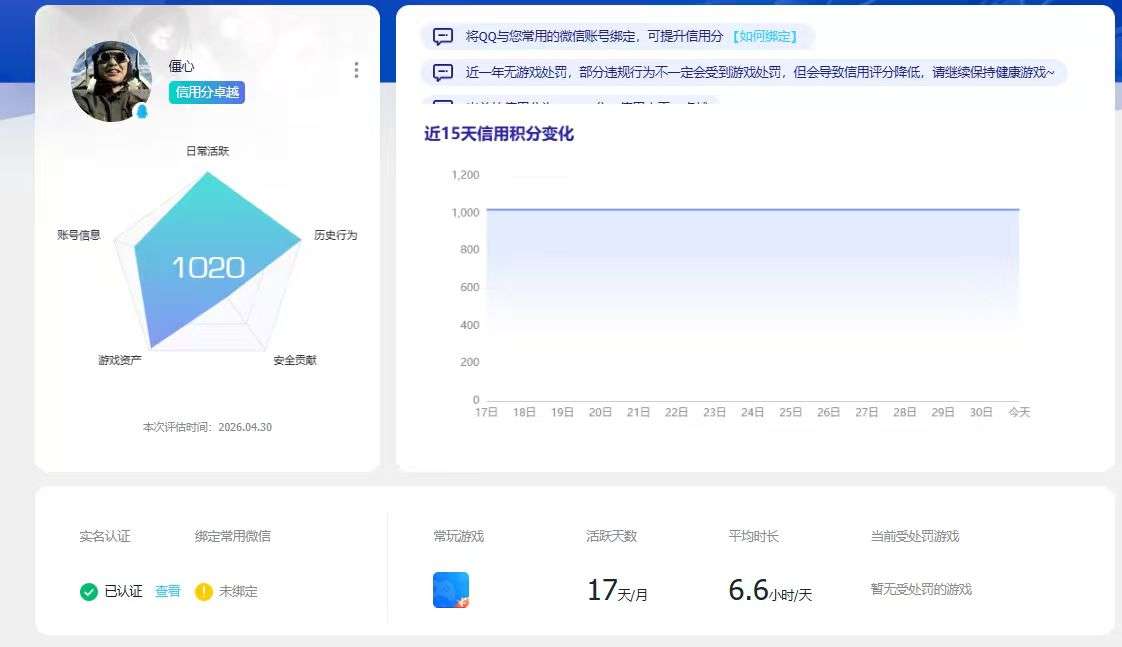Click the 绑定常用微信 heading
The height and width of the screenshot is (647, 1122).
(233, 536)
